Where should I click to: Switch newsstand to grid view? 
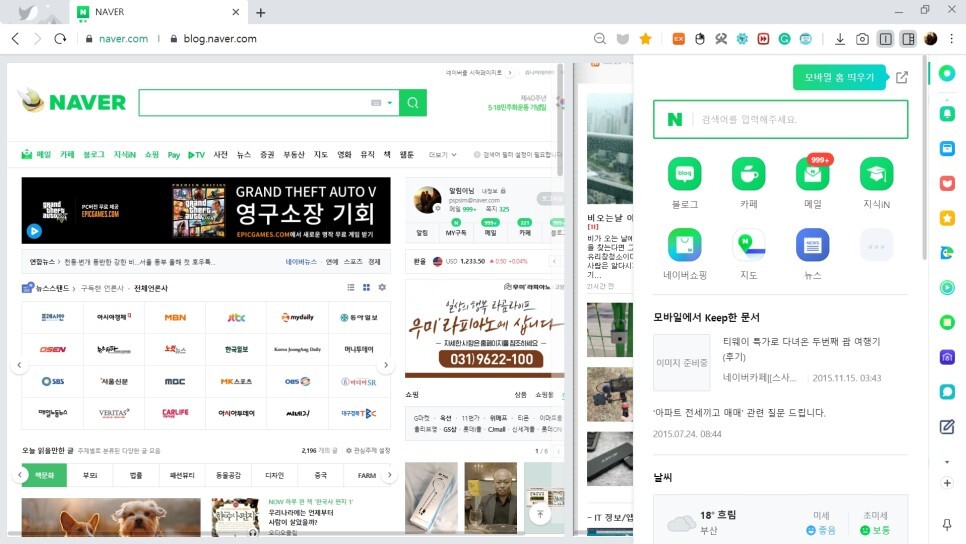367,288
